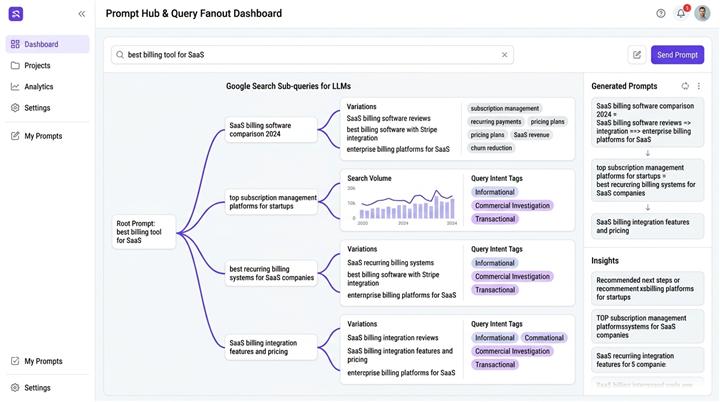Click the Projects folder icon

[15, 65]
